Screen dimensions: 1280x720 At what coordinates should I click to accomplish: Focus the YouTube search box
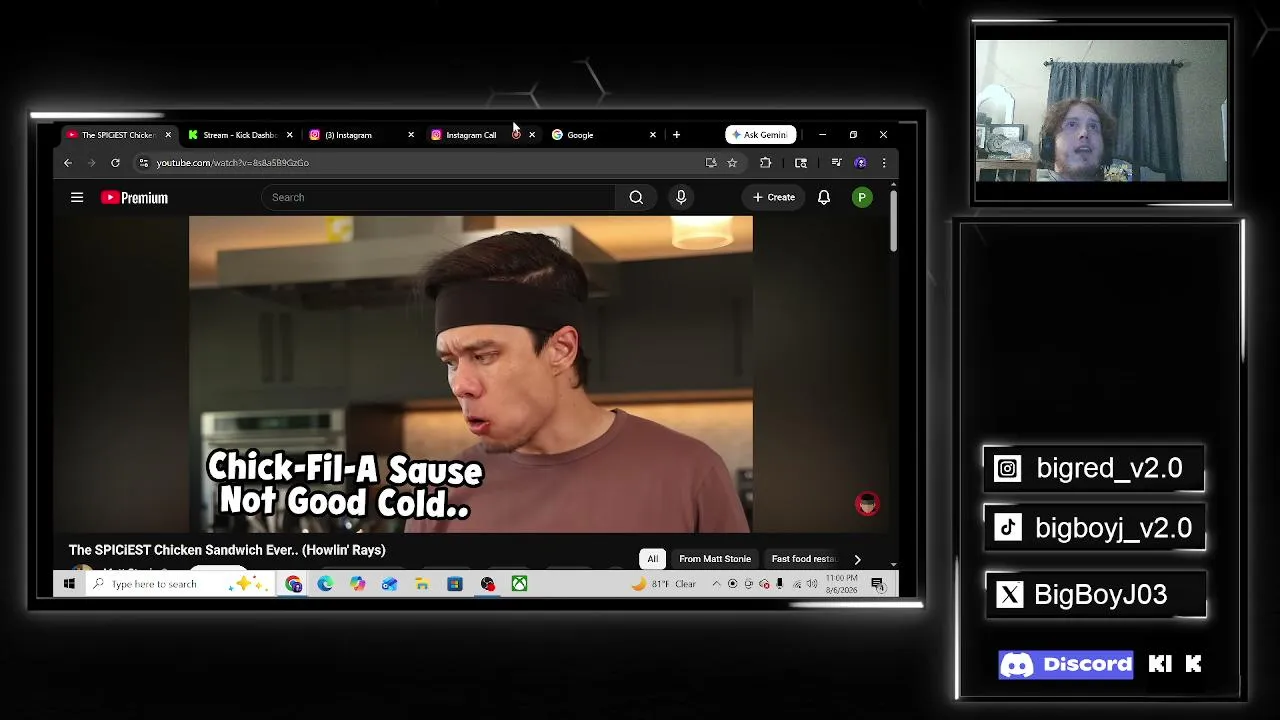[439, 197]
